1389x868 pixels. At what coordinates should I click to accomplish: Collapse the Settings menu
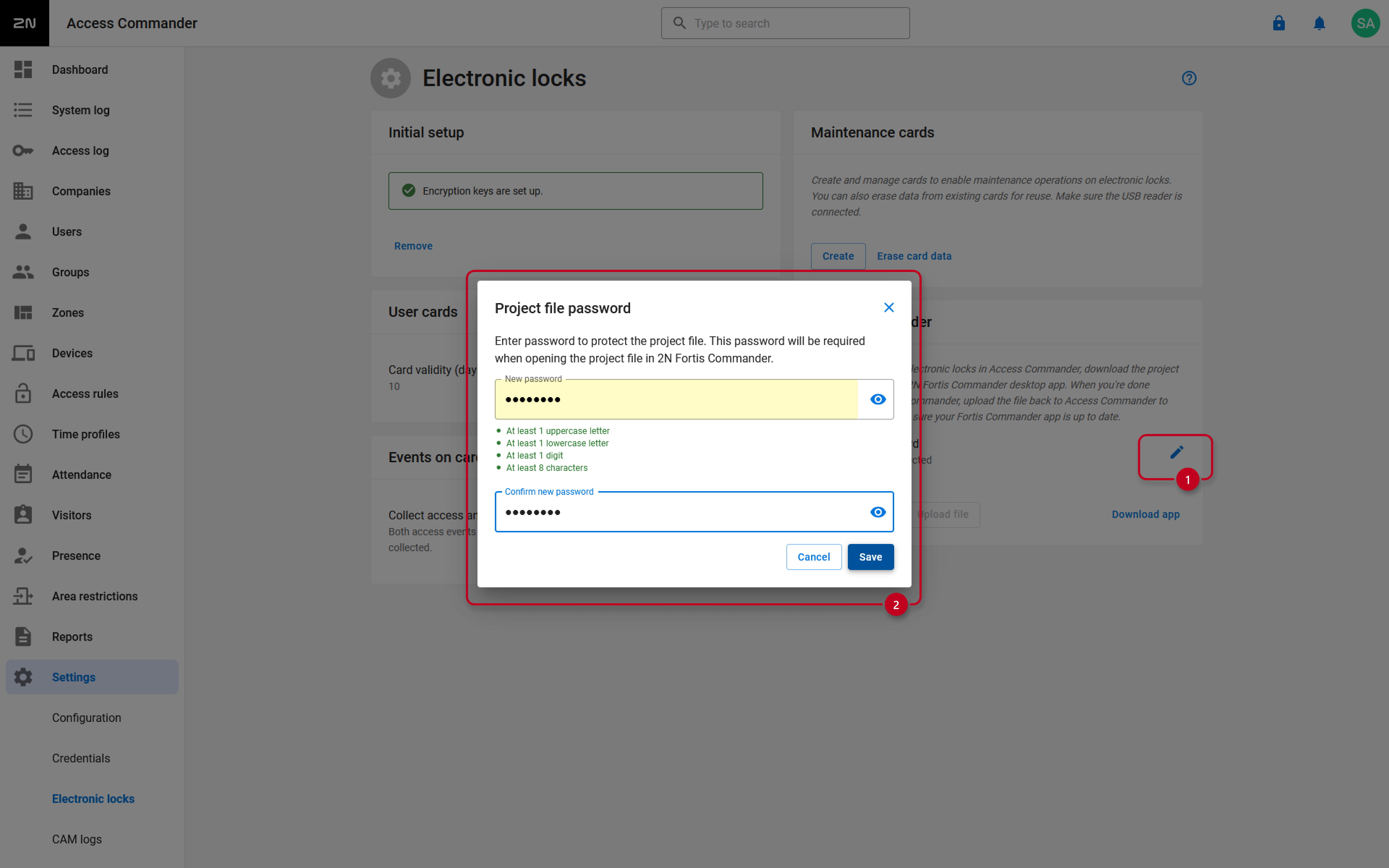(x=92, y=677)
